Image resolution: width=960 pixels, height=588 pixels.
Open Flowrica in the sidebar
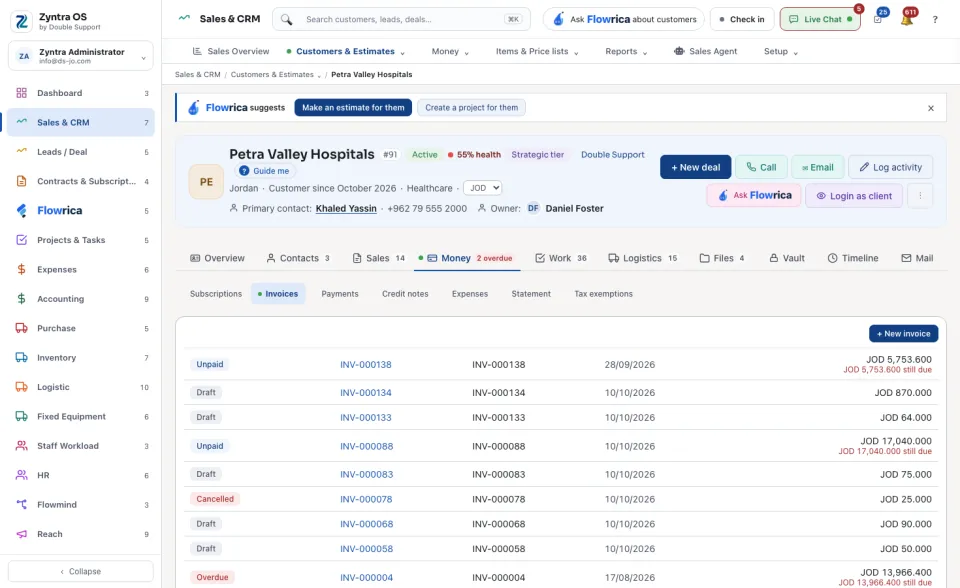tap(81, 211)
